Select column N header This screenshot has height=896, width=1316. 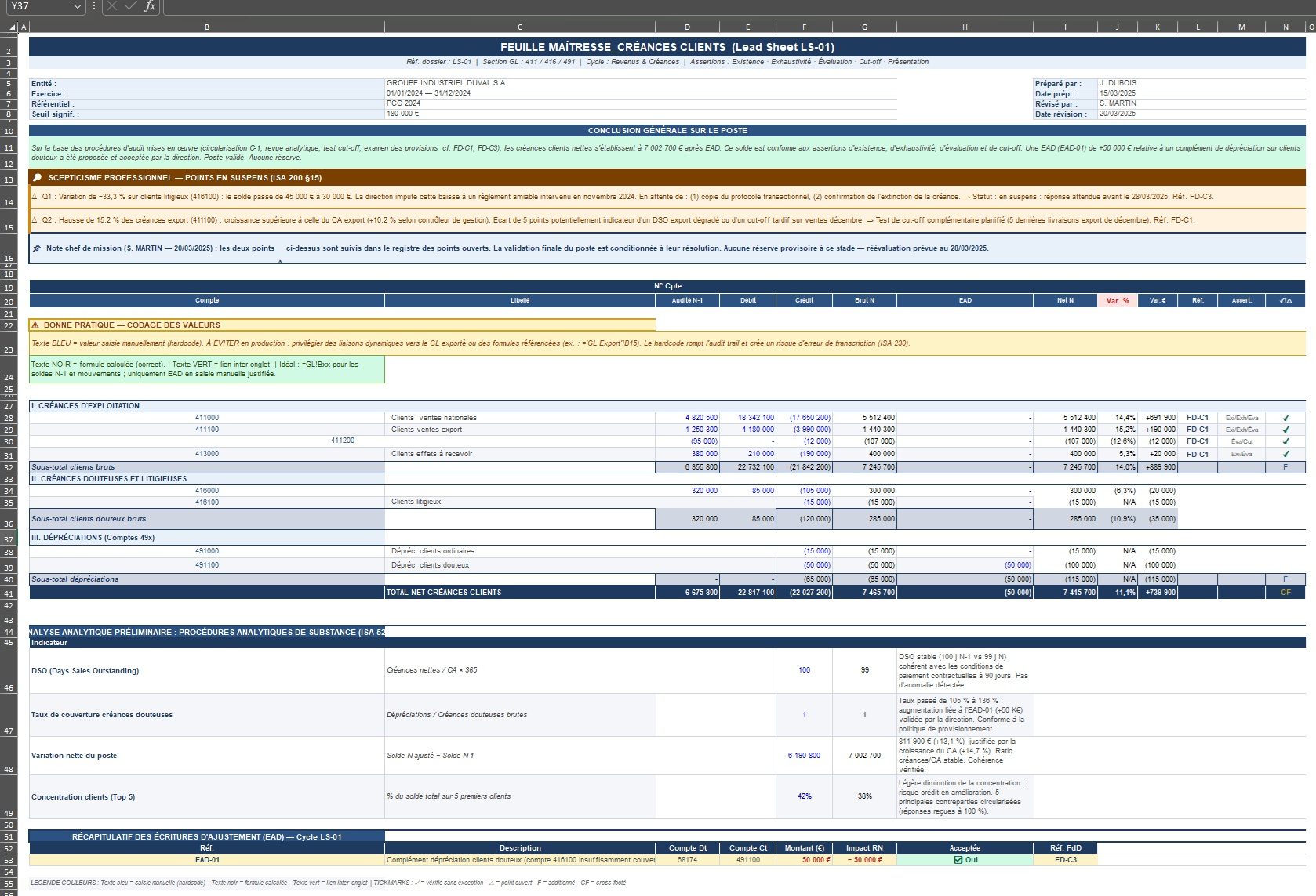tap(1285, 27)
